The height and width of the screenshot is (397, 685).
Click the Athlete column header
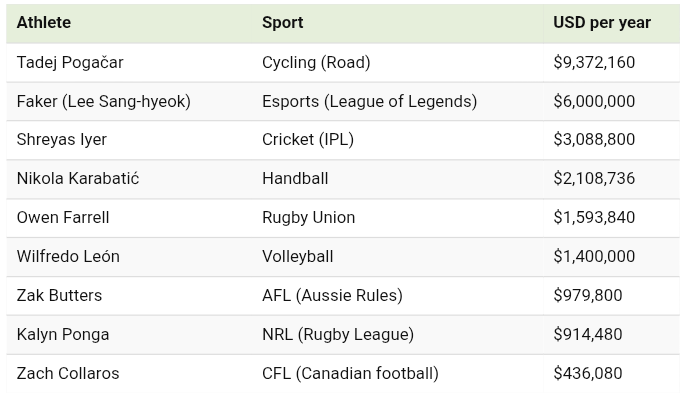[x=44, y=23]
